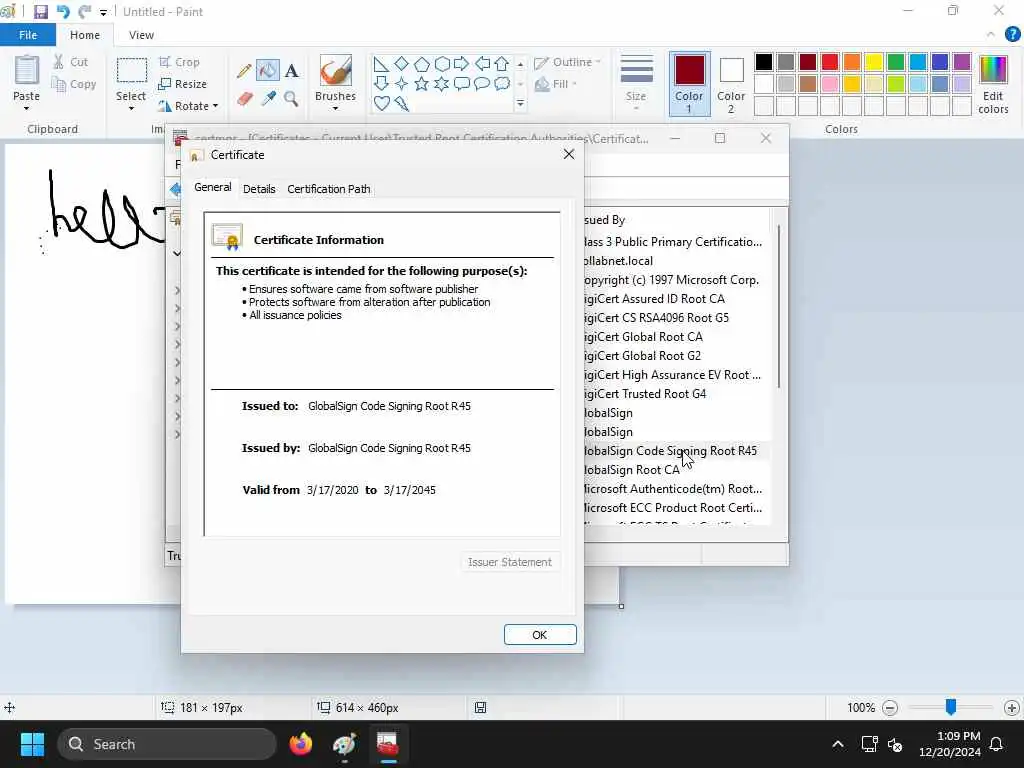Open Customize Quick Access Toolbar dropdown
Viewport: 1024px width, 768px height.
pyautogui.click(x=103, y=12)
